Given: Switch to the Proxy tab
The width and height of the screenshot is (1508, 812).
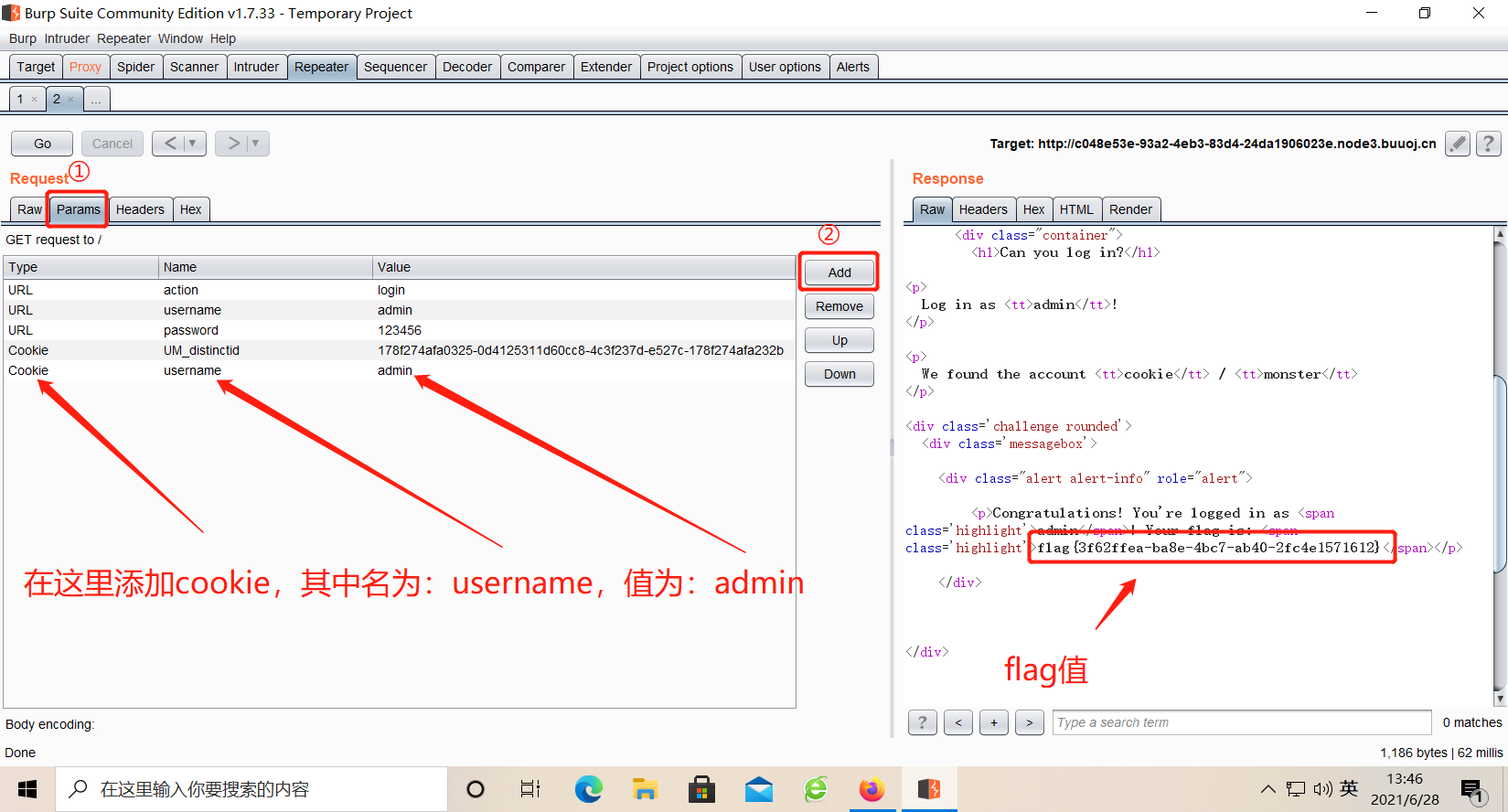Looking at the screenshot, I should point(85,67).
